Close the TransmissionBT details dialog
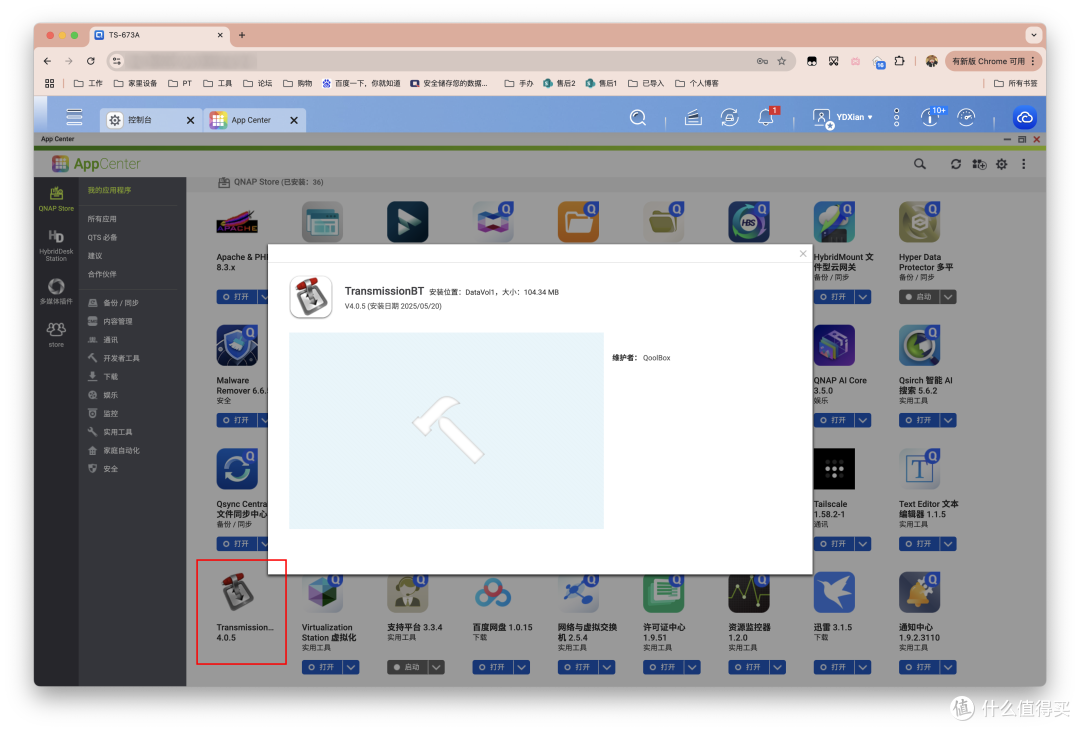 coord(802,254)
